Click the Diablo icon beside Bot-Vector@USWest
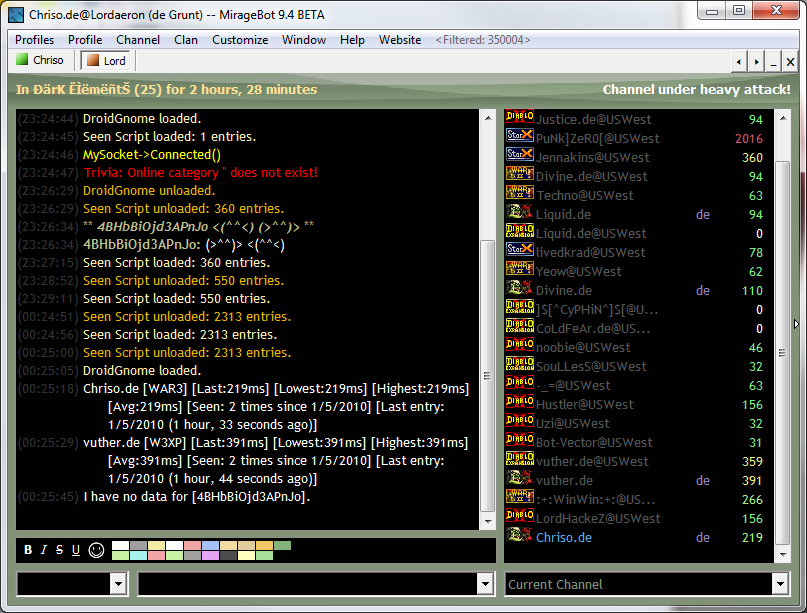Image resolution: width=807 pixels, height=613 pixels. [x=520, y=441]
